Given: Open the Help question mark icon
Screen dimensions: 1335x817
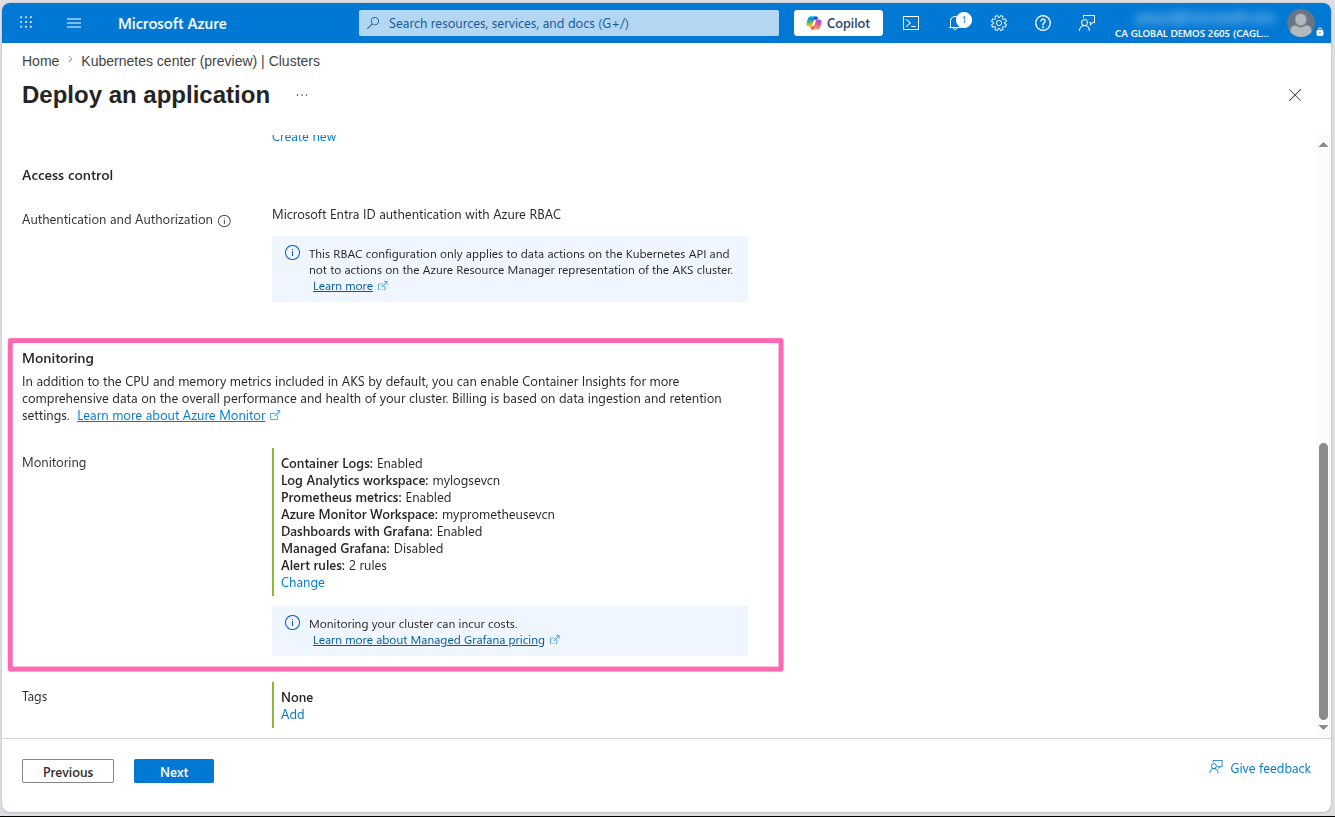Looking at the screenshot, I should [1043, 23].
